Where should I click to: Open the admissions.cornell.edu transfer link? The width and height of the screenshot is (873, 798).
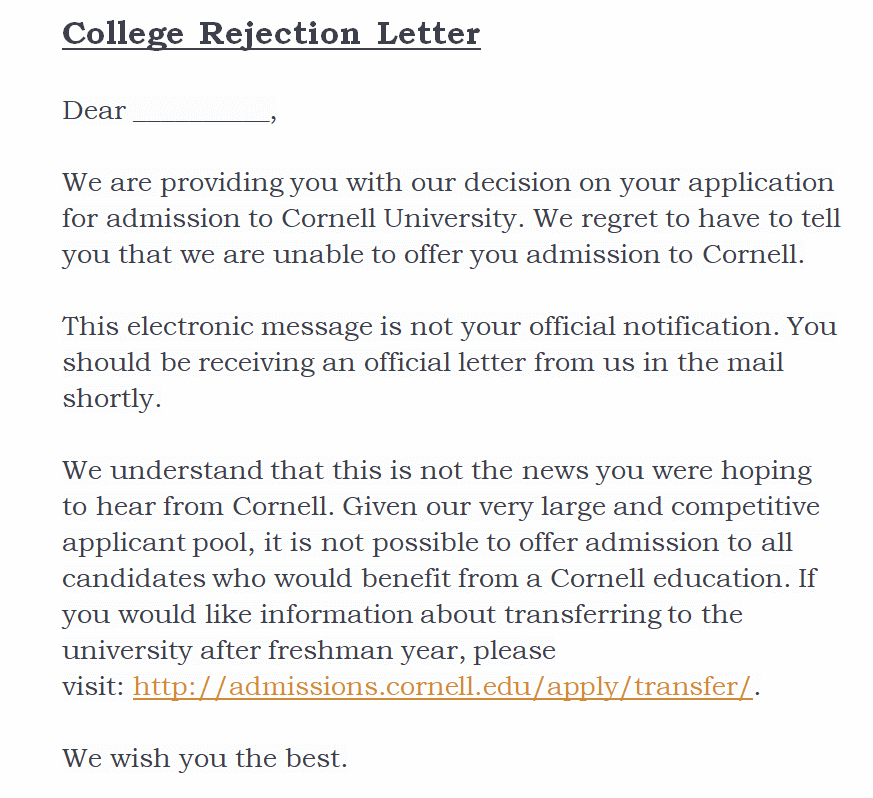click(x=442, y=687)
